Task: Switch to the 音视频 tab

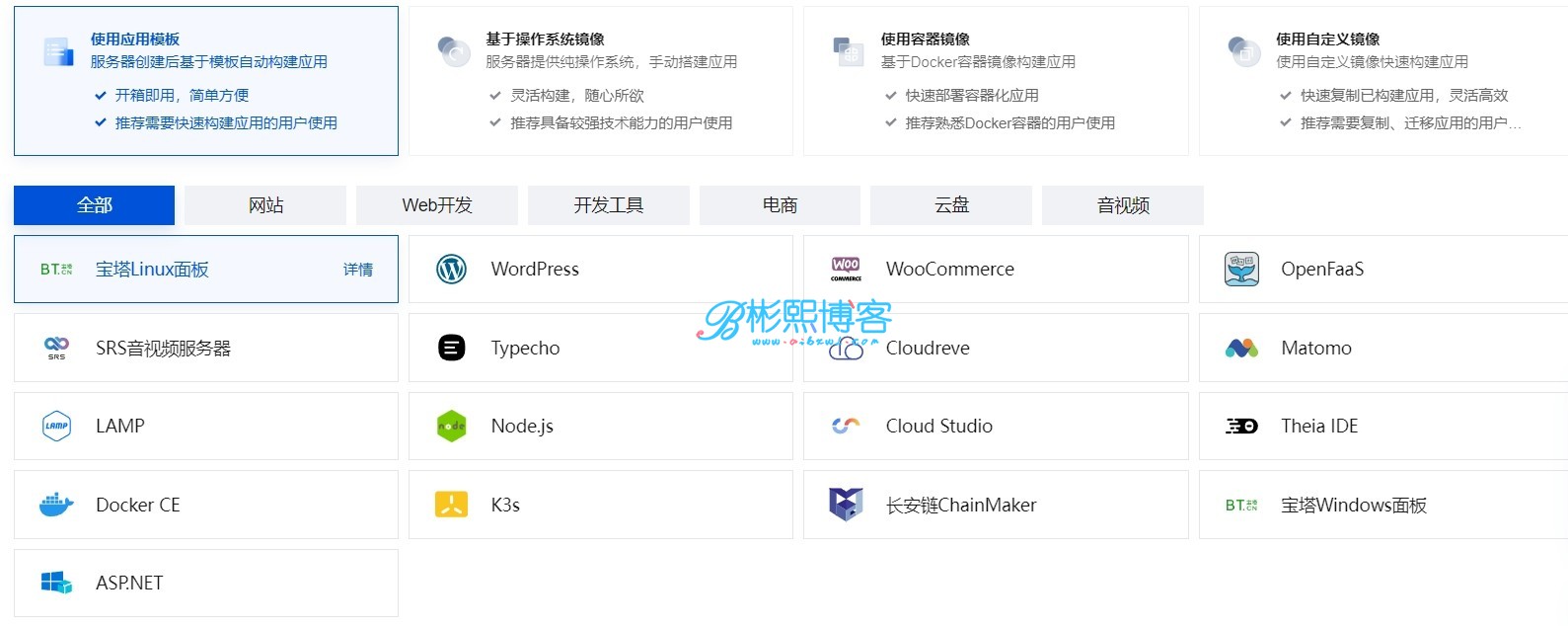Action: click(1123, 205)
